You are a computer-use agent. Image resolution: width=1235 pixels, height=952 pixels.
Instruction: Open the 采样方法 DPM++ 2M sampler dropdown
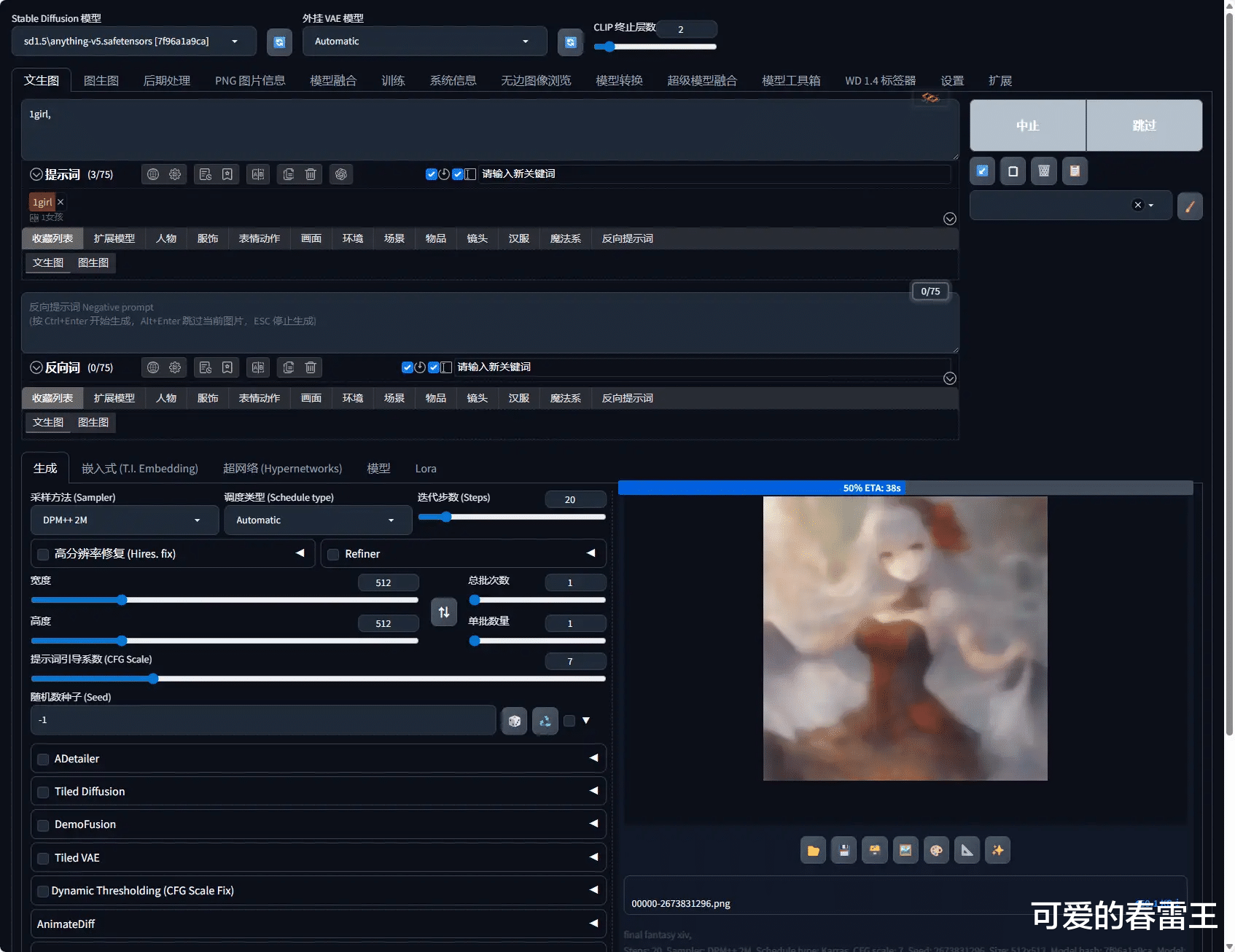[125, 520]
